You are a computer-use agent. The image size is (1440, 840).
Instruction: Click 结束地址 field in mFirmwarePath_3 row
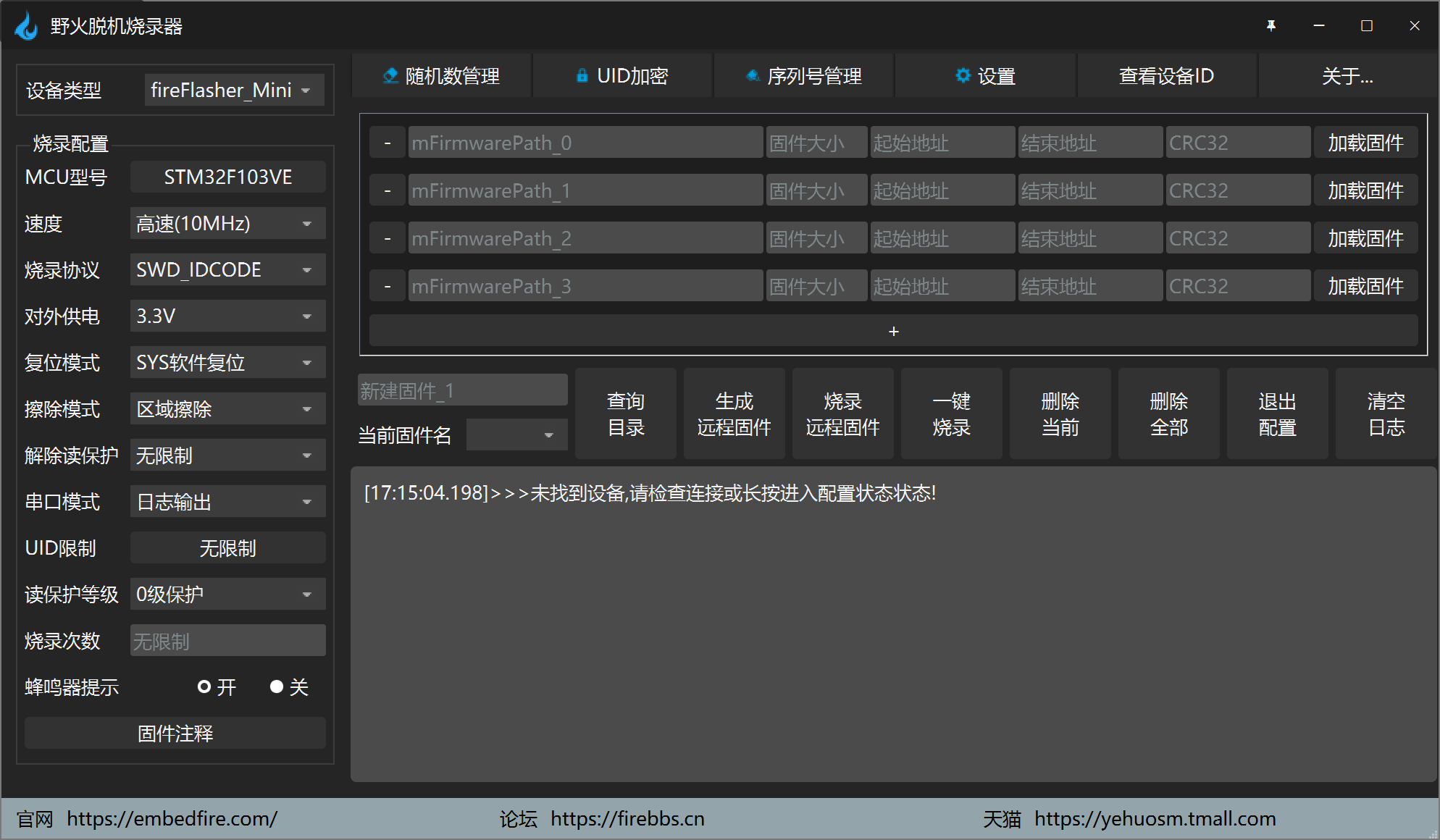(1090, 286)
